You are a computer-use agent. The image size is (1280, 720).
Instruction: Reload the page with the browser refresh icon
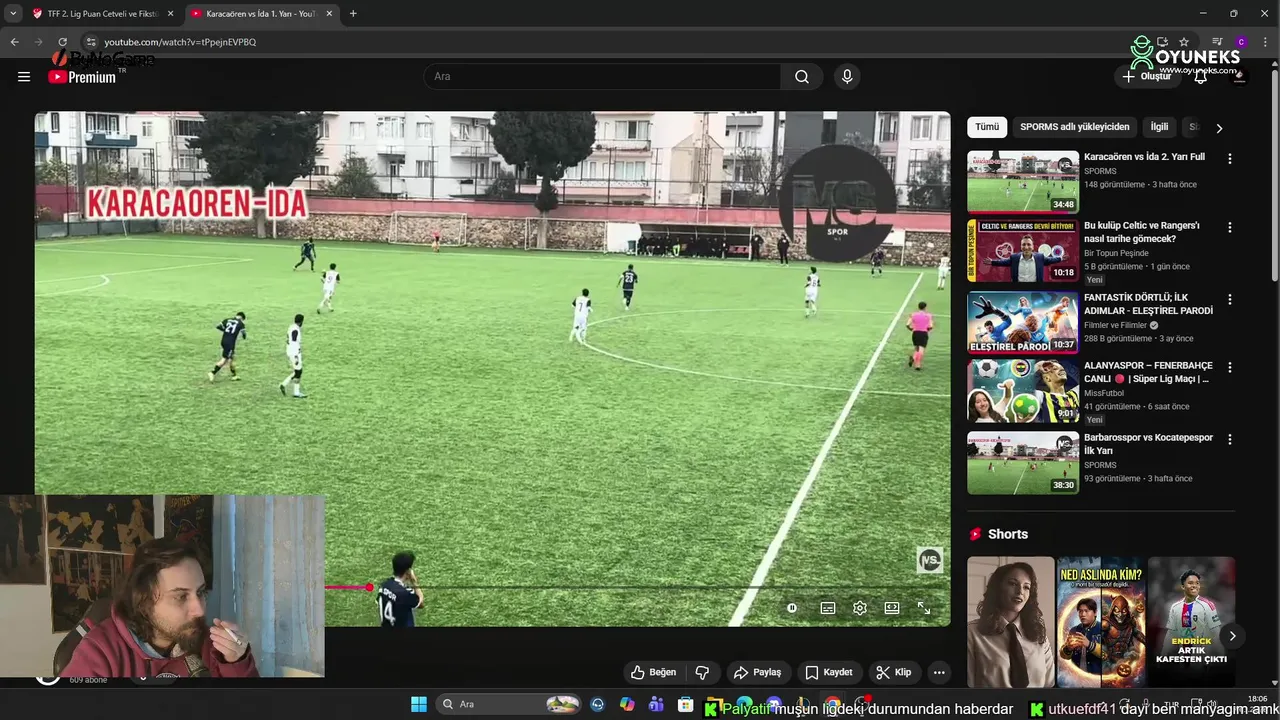(62, 42)
